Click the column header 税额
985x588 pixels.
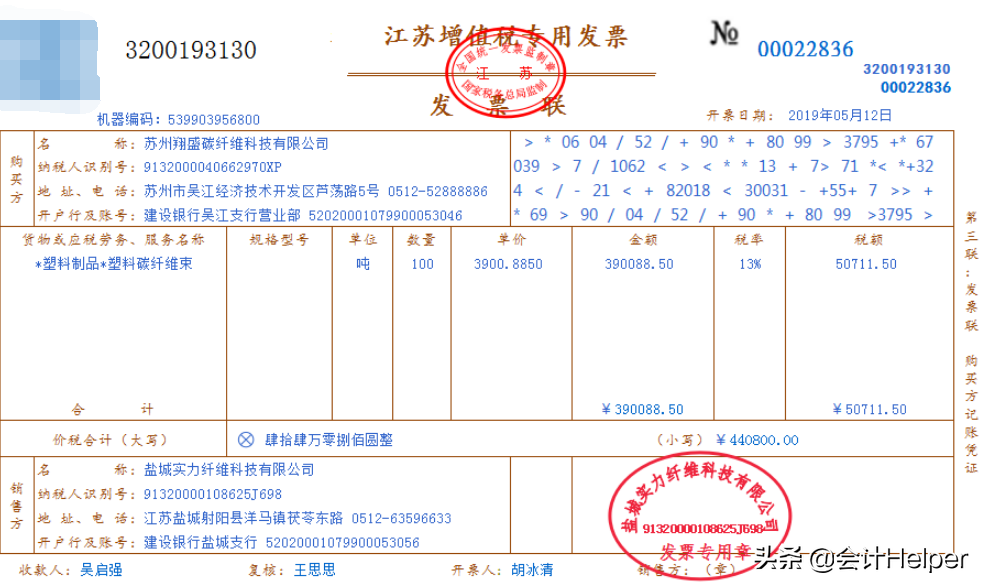click(869, 239)
